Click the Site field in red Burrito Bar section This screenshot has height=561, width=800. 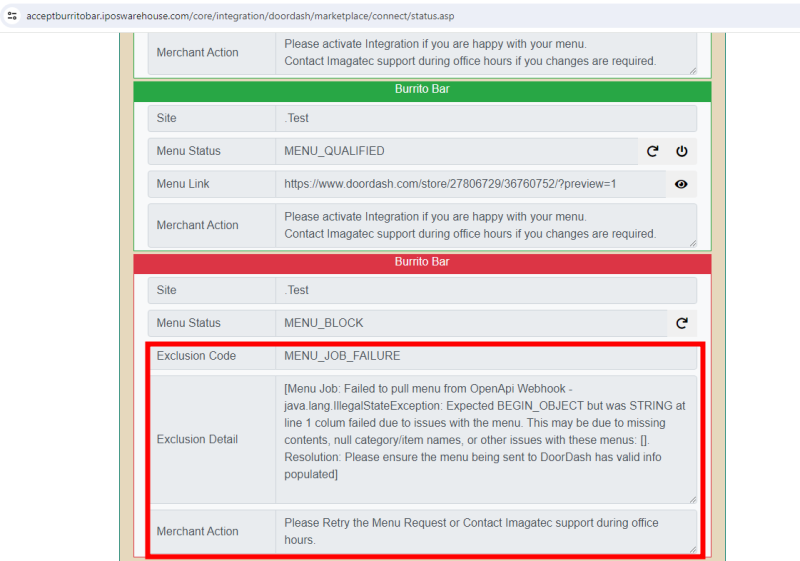point(485,290)
